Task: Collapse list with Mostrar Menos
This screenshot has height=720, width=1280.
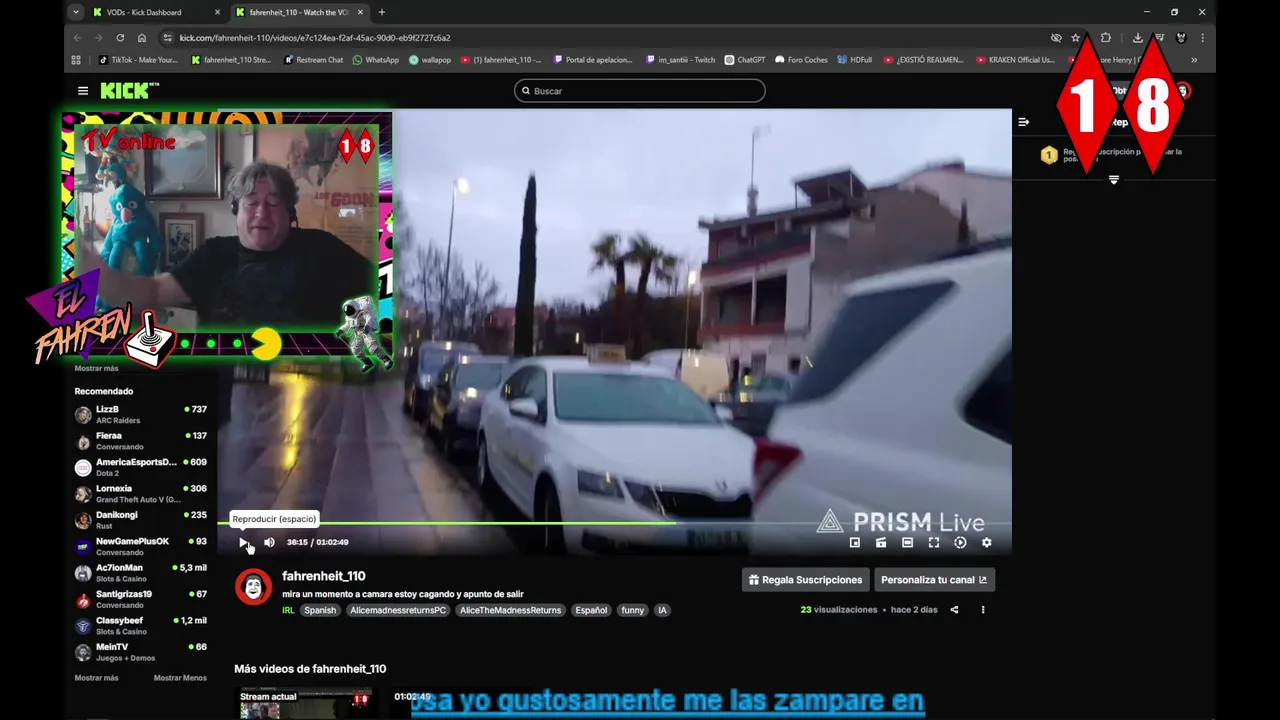Action: coord(180,678)
